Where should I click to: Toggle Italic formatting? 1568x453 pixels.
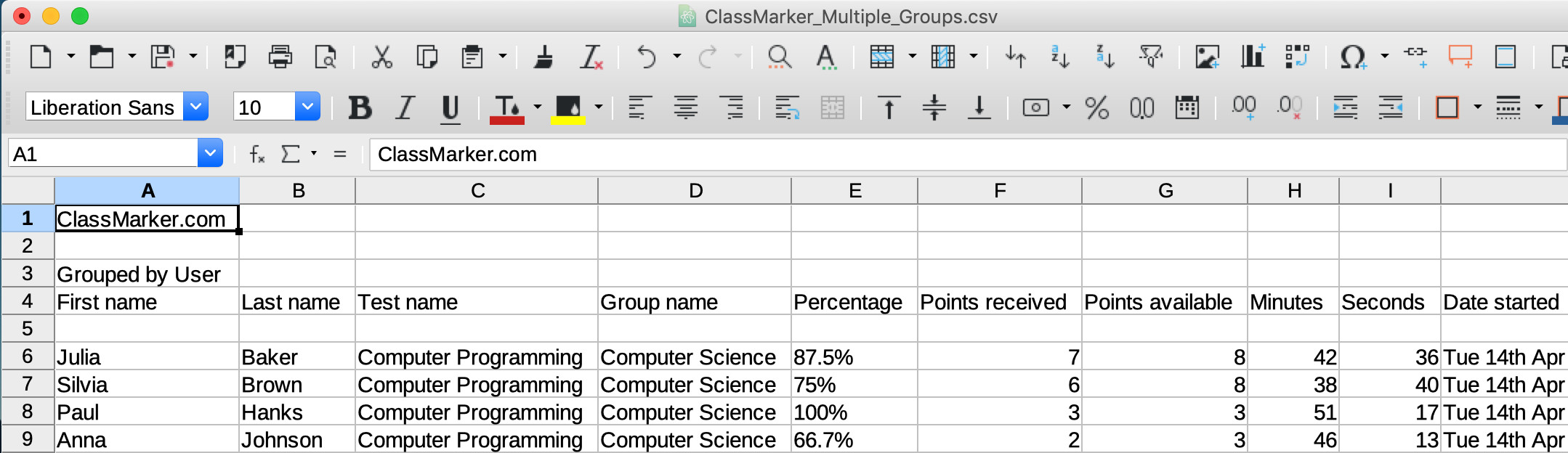[405, 108]
